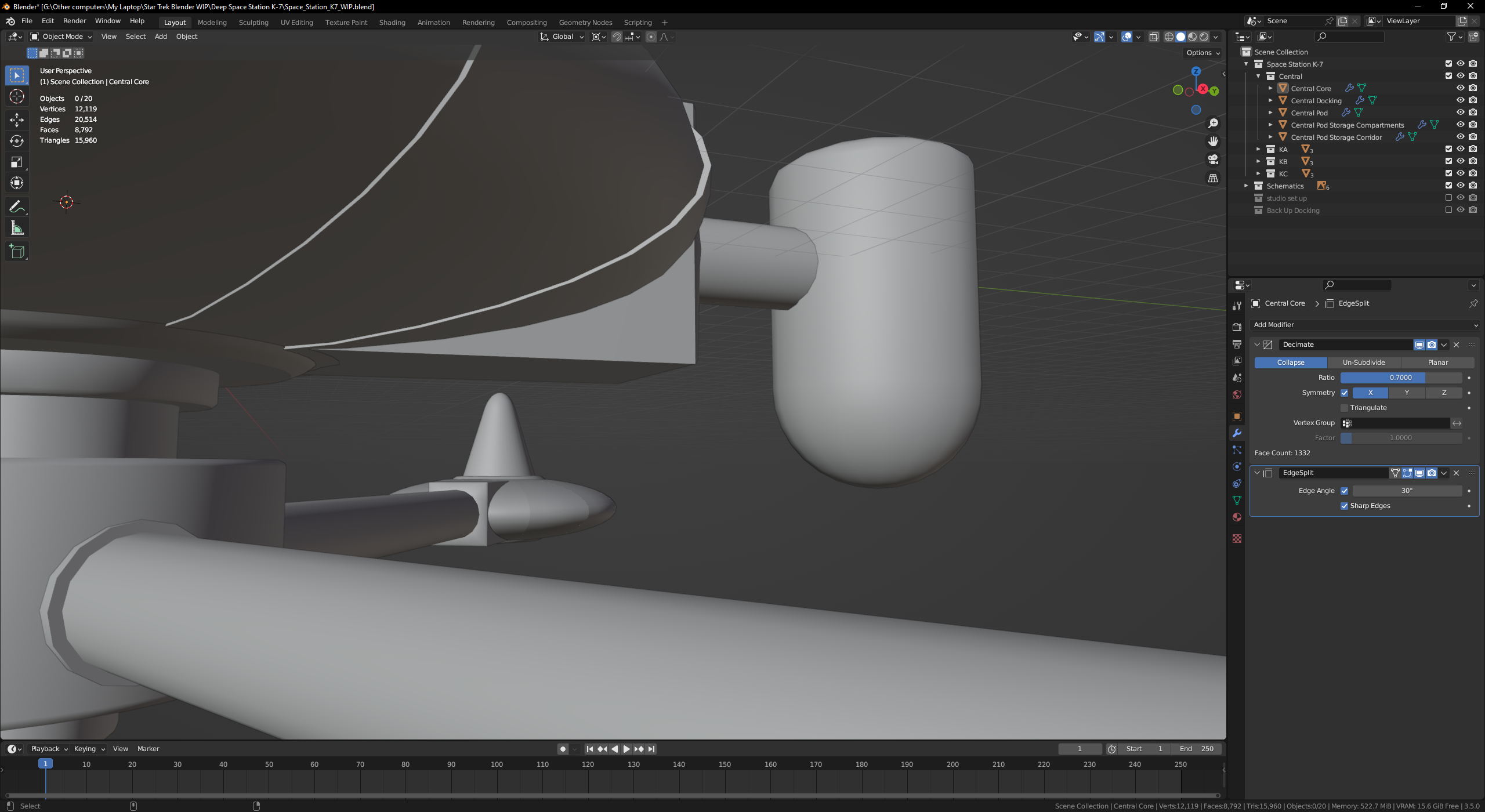Expand the KA collection
Image resolution: width=1485 pixels, height=812 pixels.
point(1258,149)
